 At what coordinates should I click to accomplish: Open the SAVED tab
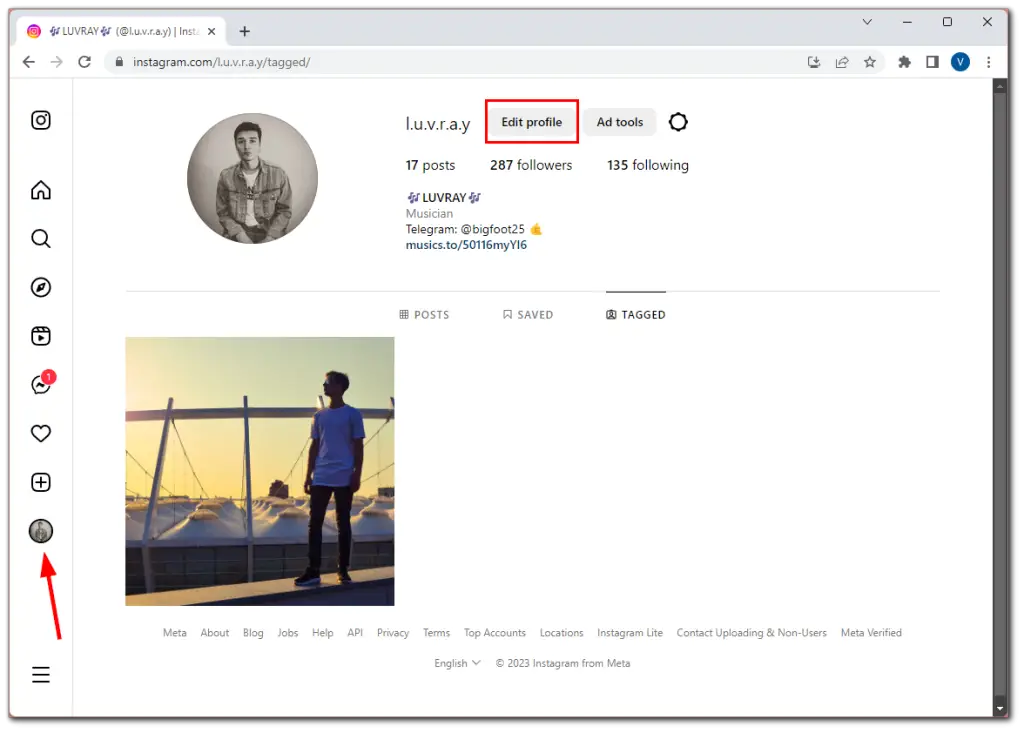click(528, 314)
